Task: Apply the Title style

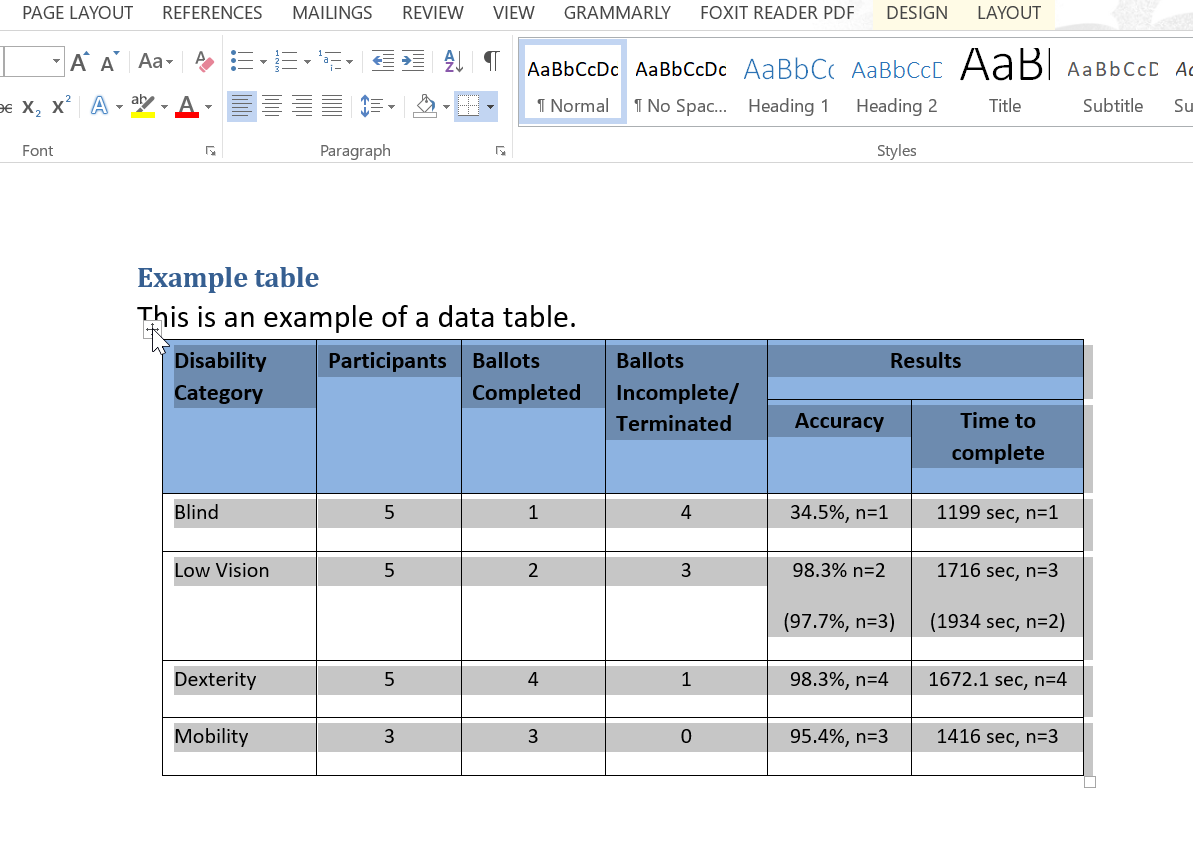Action: [1004, 80]
